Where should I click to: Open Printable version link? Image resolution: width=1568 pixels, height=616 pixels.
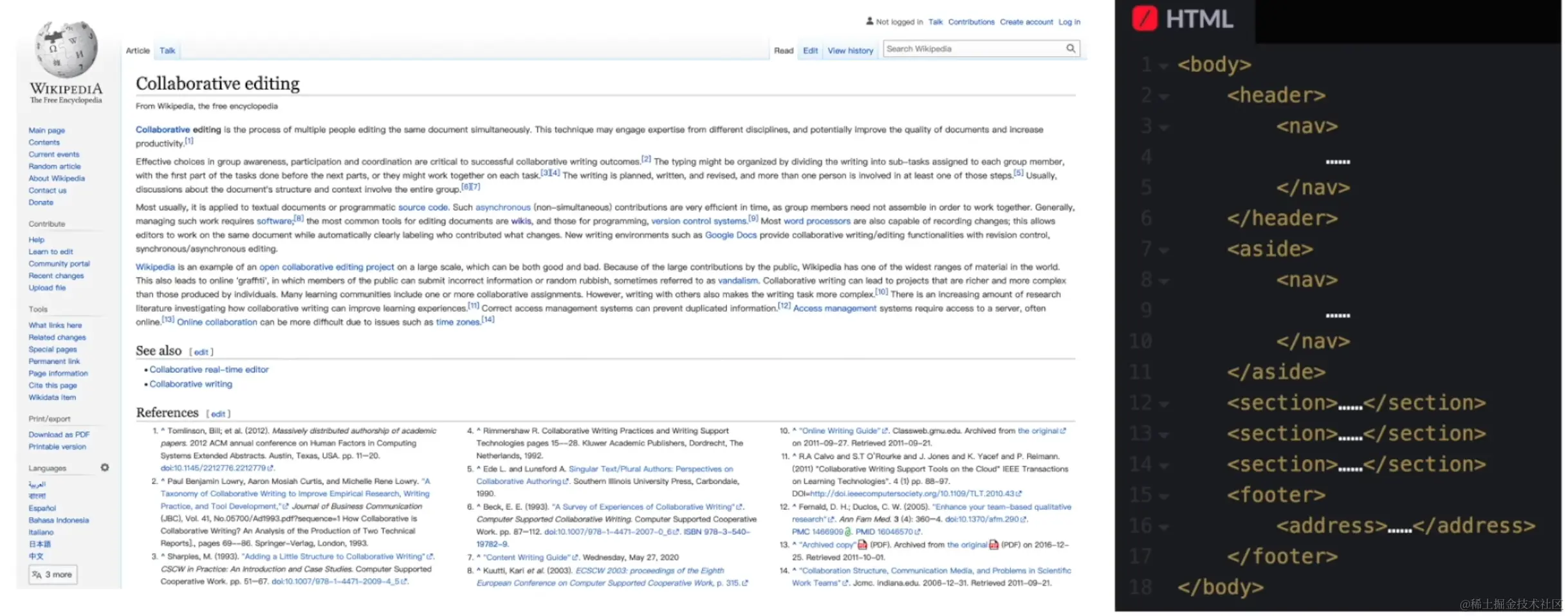point(57,446)
